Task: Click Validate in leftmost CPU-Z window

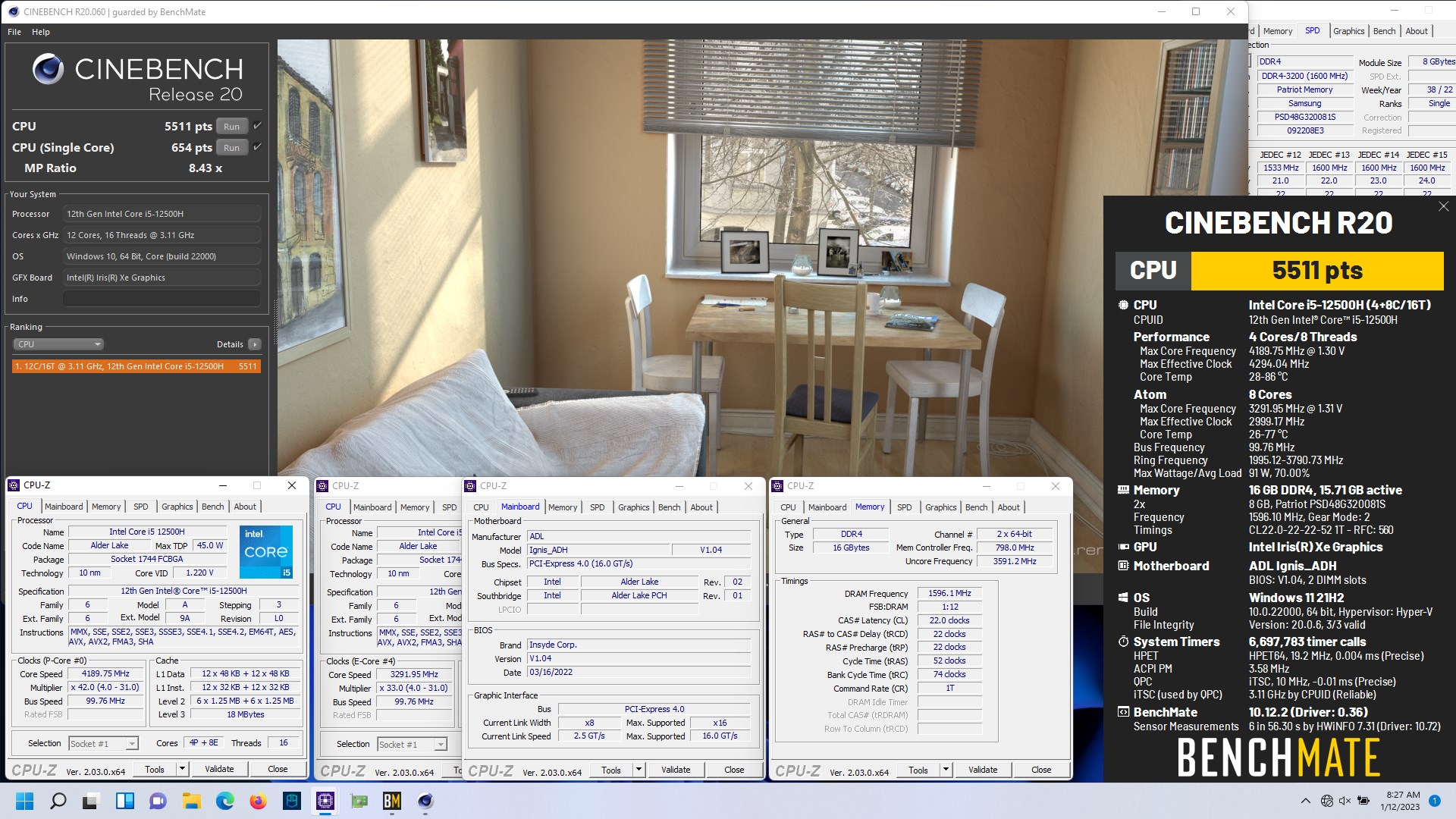Action: [x=219, y=769]
